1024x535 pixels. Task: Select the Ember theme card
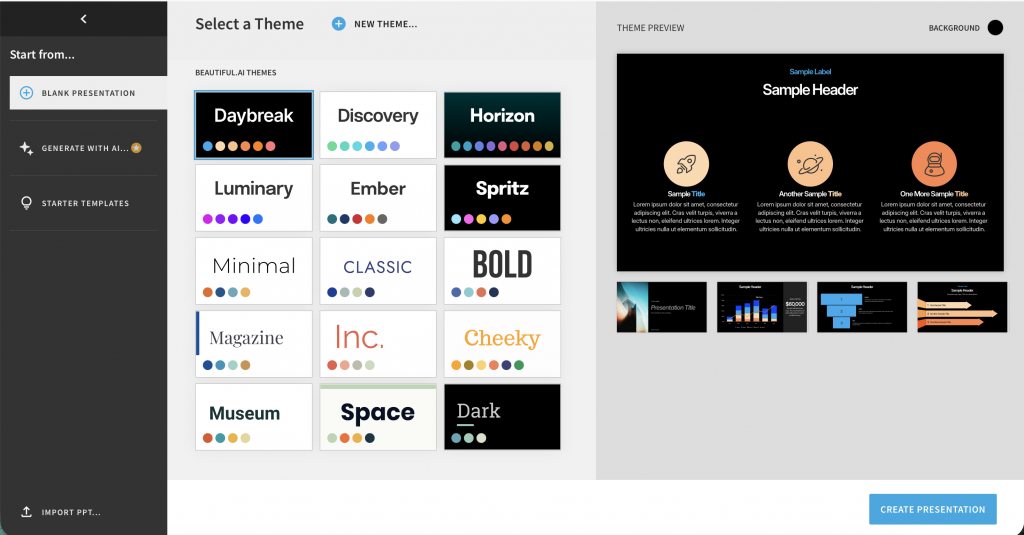coord(378,198)
